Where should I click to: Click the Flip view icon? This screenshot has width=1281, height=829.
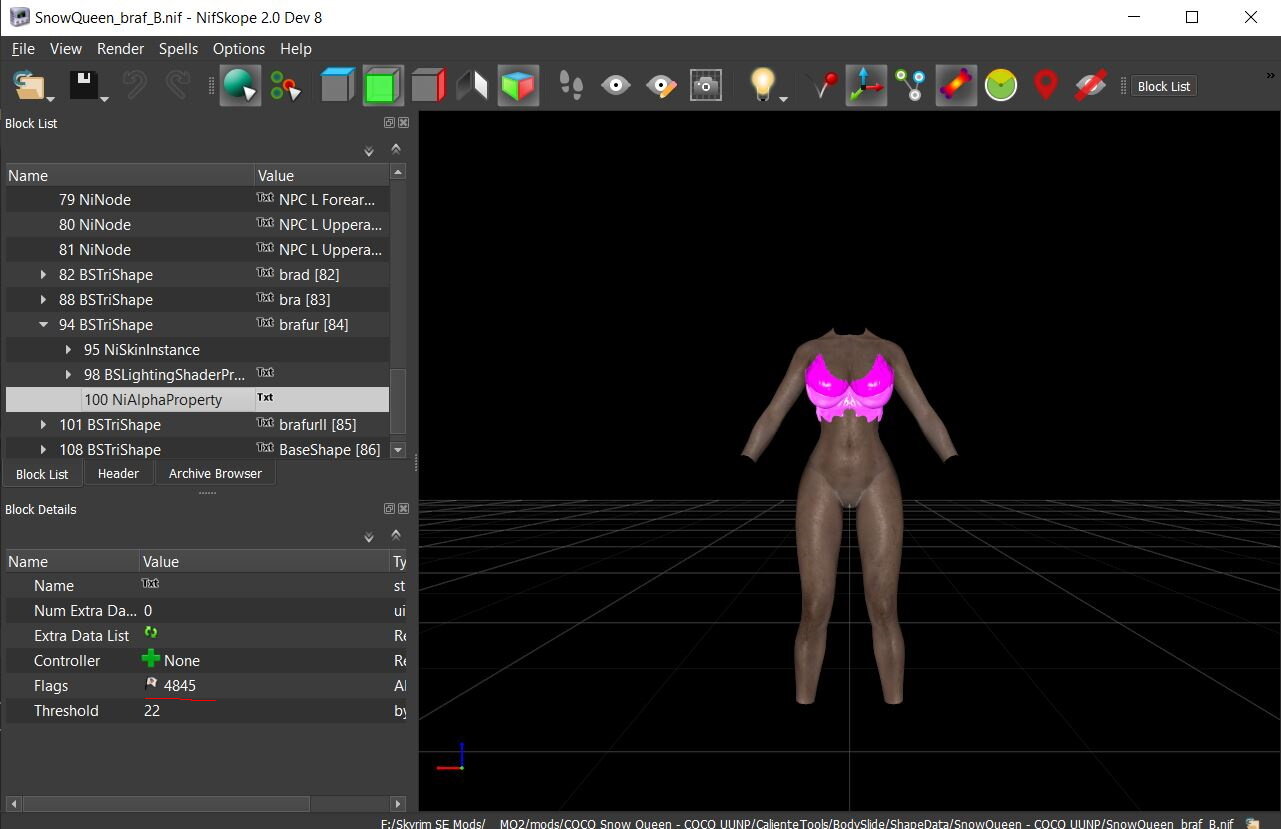472,85
